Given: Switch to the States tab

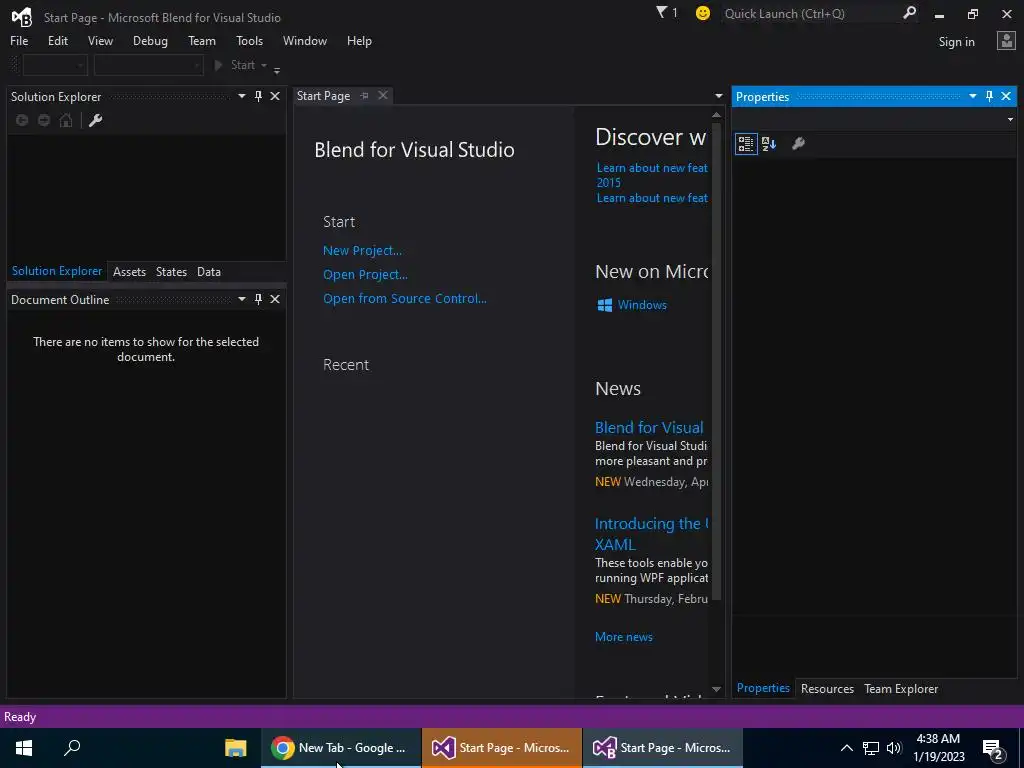Looking at the screenshot, I should pos(171,272).
